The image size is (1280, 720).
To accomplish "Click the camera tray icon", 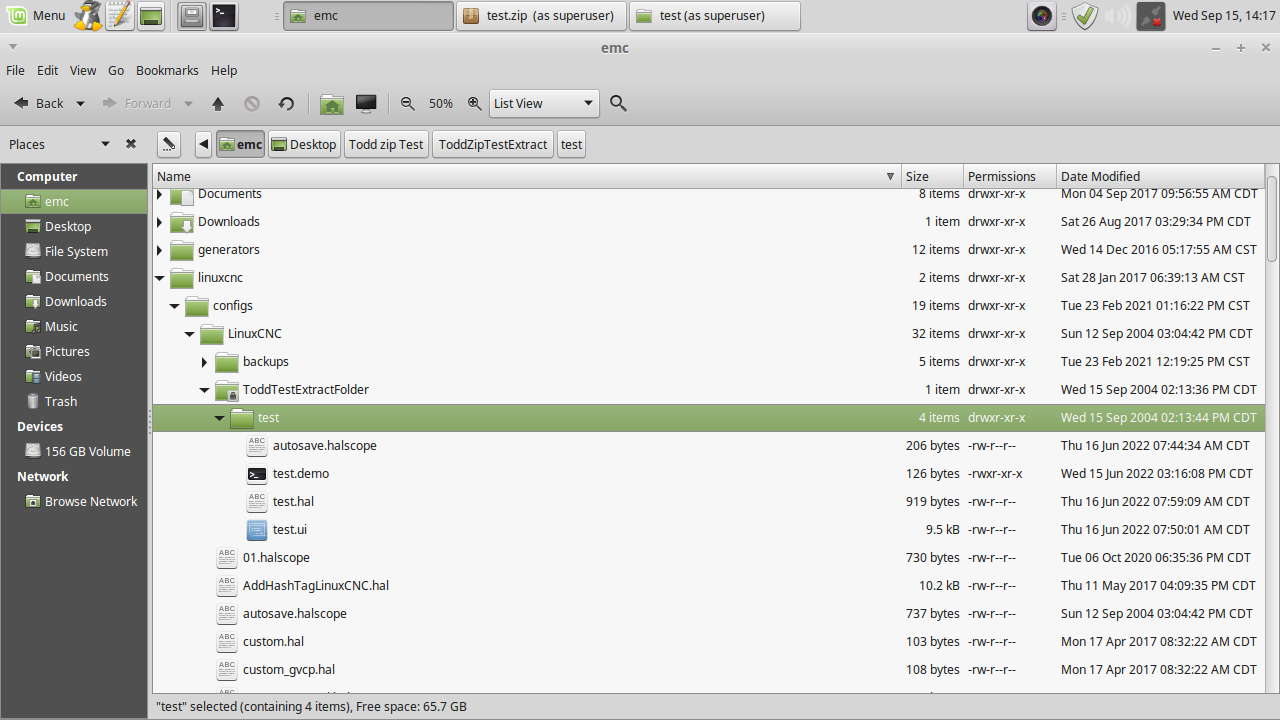I will [x=1043, y=16].
